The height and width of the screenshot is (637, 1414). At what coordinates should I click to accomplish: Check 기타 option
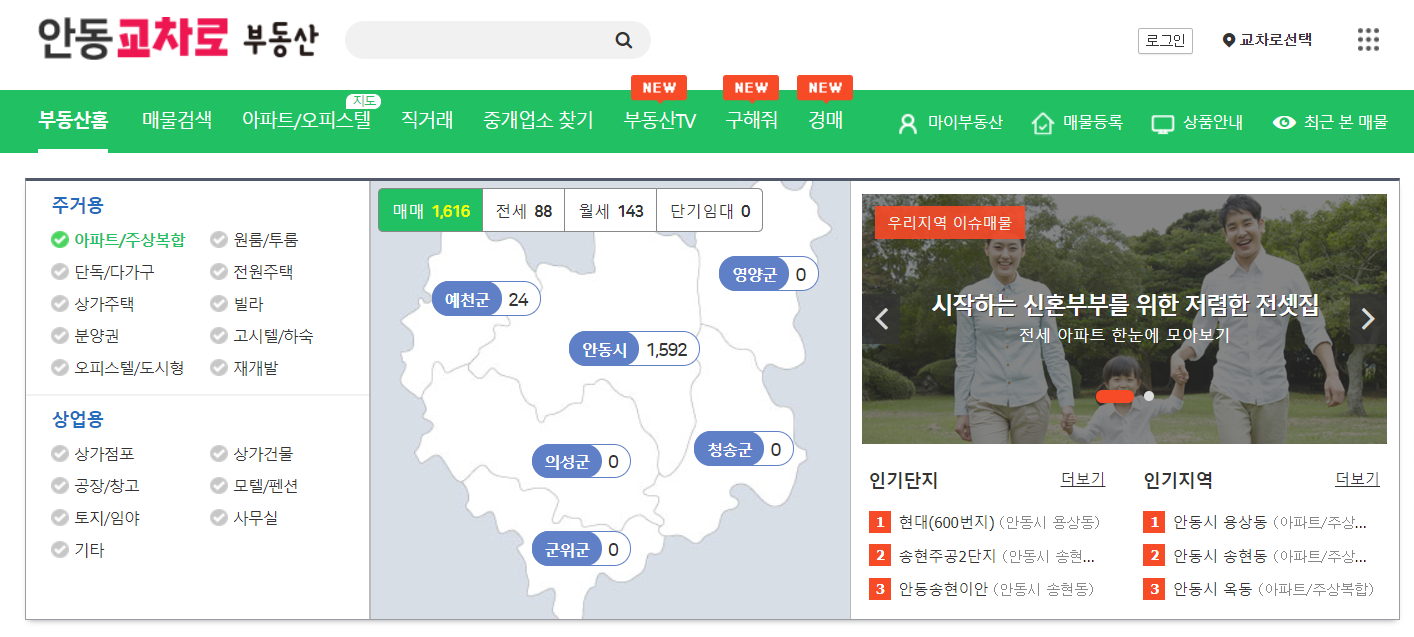tap(77, 550)
